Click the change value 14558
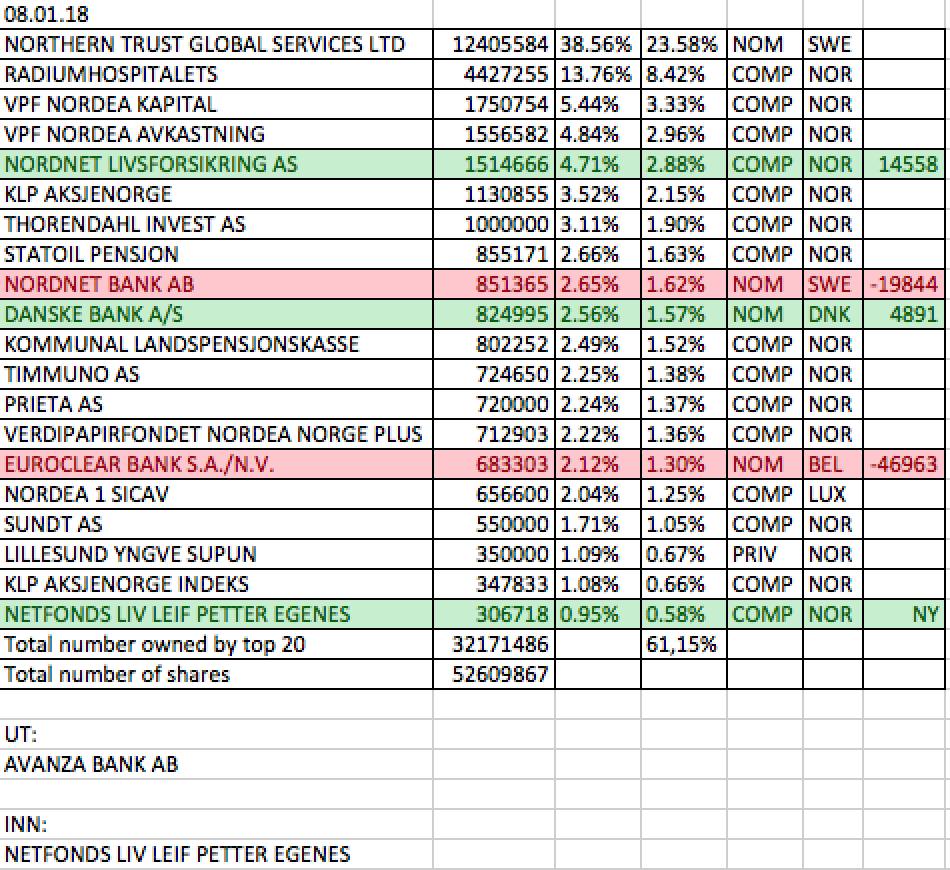 point(905,164)
